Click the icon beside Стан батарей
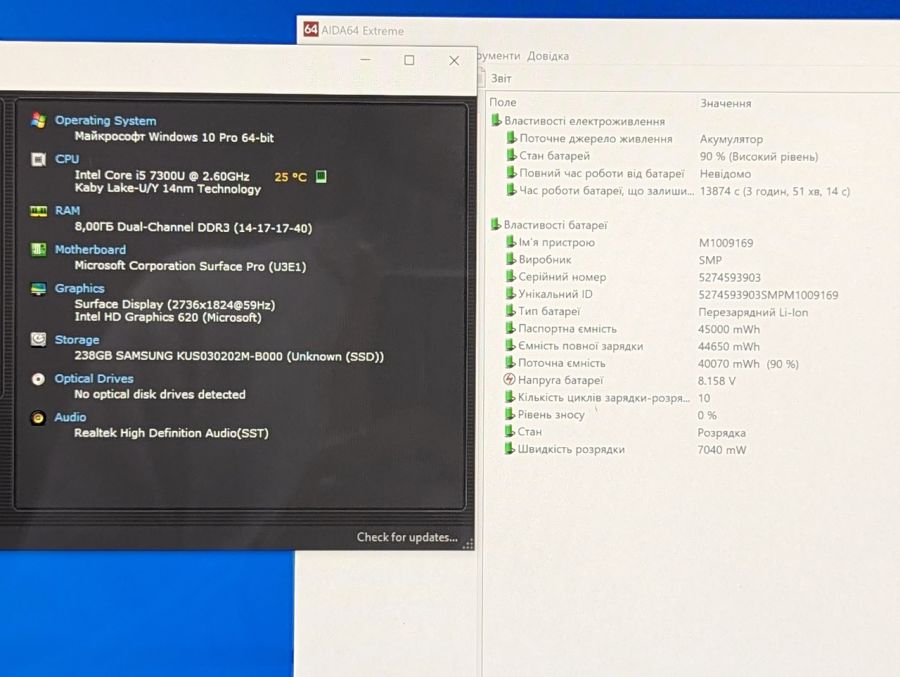Screen dimensions: 900x677 tap(511, 155)
